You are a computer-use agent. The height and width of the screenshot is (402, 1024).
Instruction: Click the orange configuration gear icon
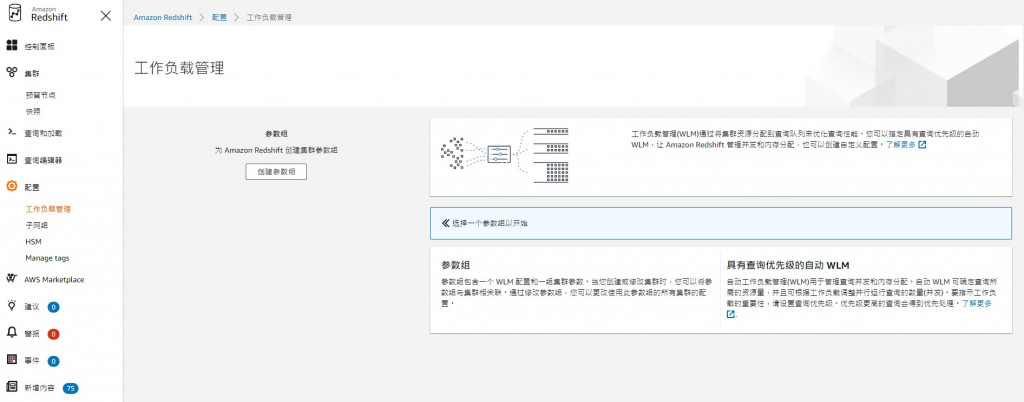click(12, 187)
